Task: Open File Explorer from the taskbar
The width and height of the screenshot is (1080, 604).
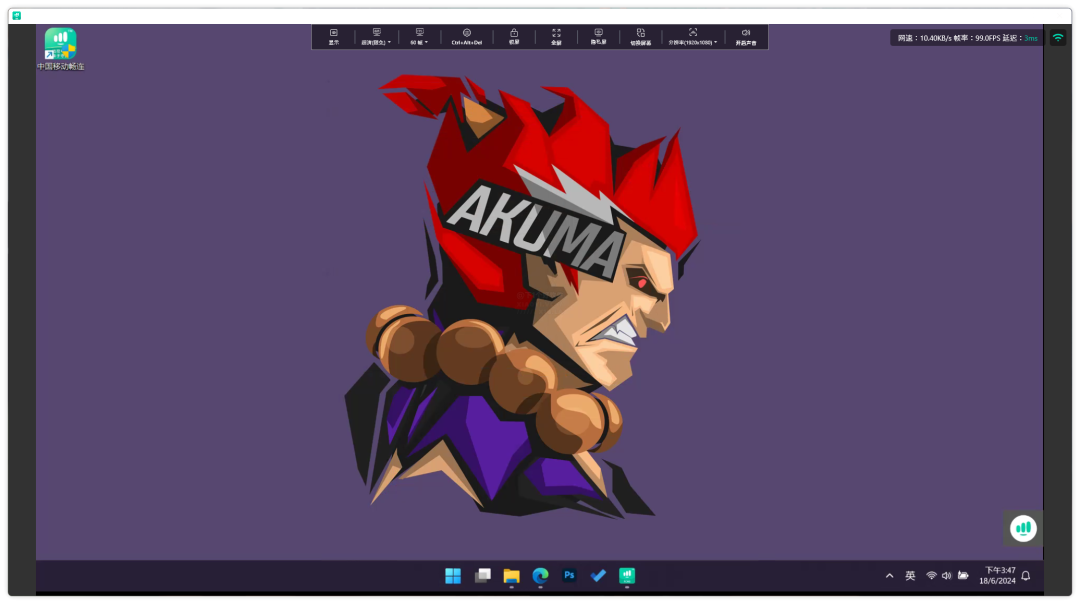Action: click(x=511, y=576)
